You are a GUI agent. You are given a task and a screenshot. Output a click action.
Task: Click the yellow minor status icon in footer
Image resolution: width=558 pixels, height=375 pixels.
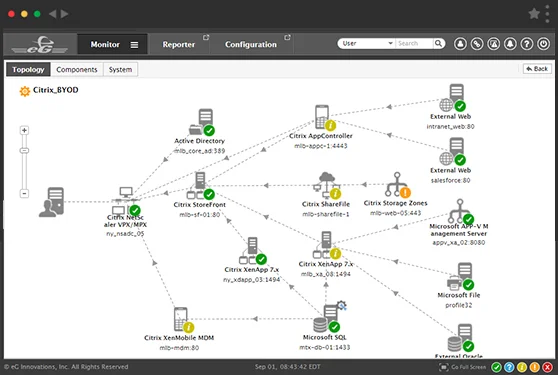522,367
